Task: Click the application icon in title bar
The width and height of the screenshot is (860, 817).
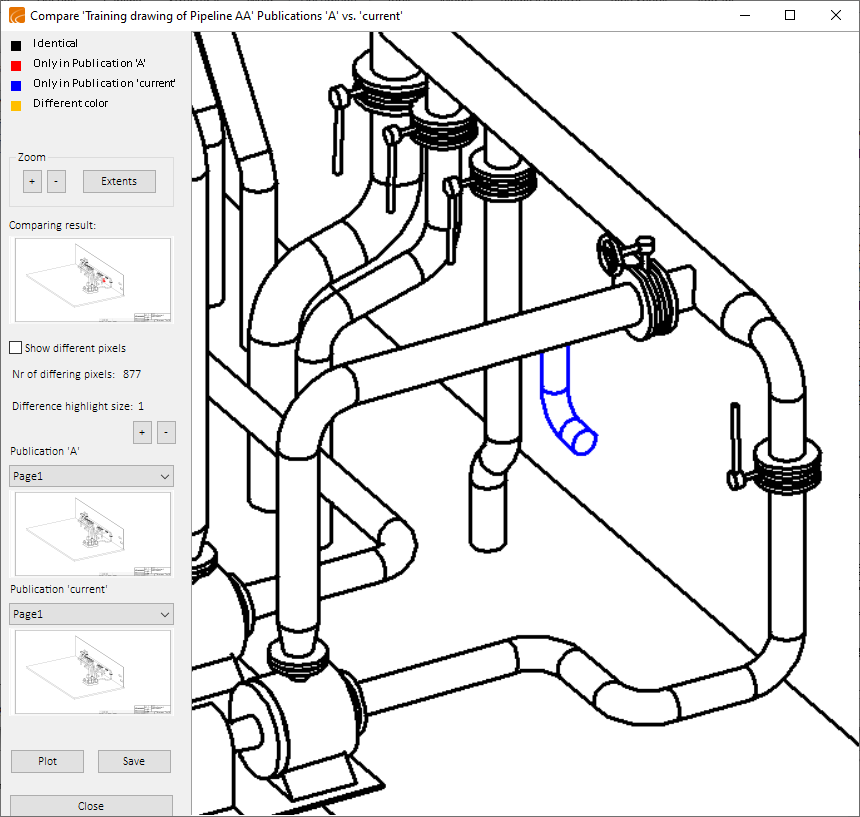Action: (x=16, y=16)
